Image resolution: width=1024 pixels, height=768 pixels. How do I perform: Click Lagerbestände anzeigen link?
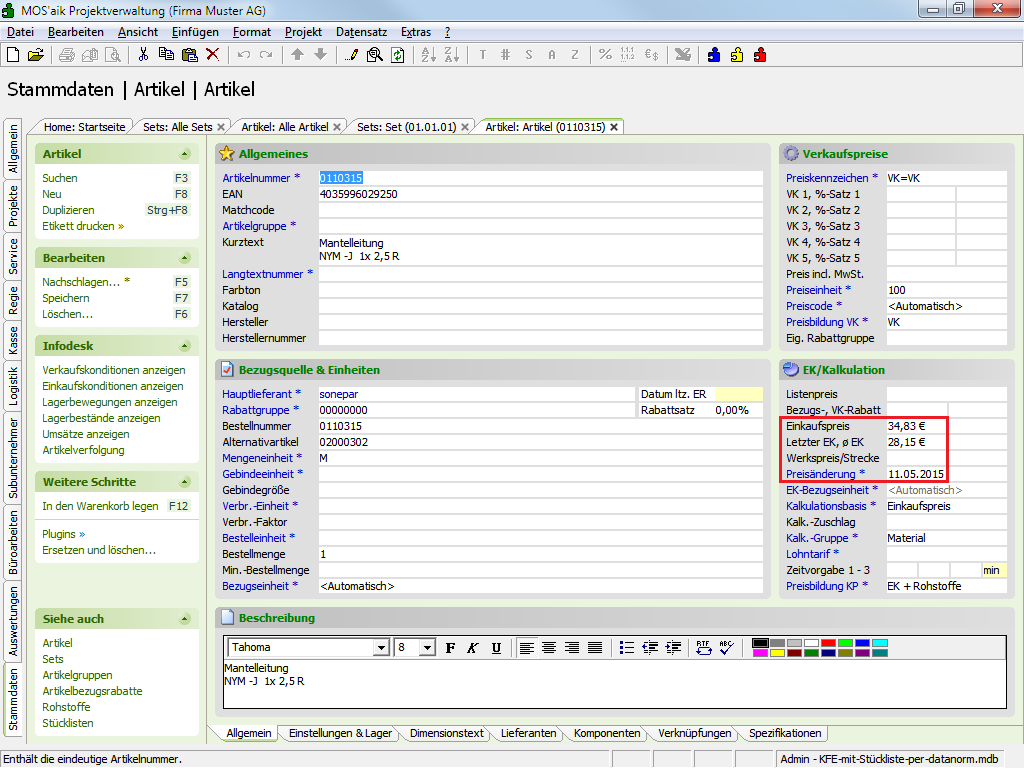tap(101, 418)
